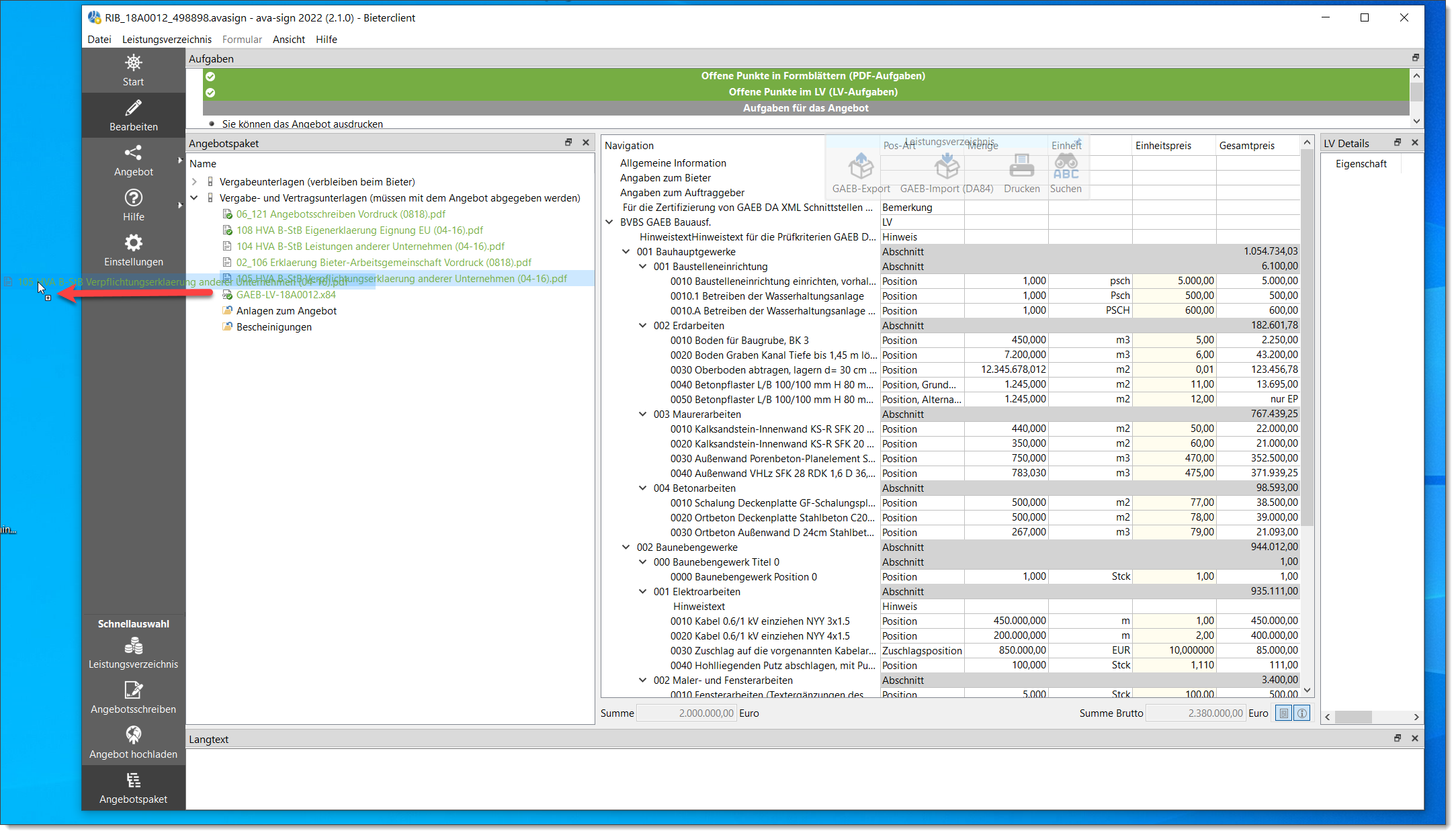Undock the Langtext panel
This screenshot has width=1456, height=835.
coord(1397,738)
